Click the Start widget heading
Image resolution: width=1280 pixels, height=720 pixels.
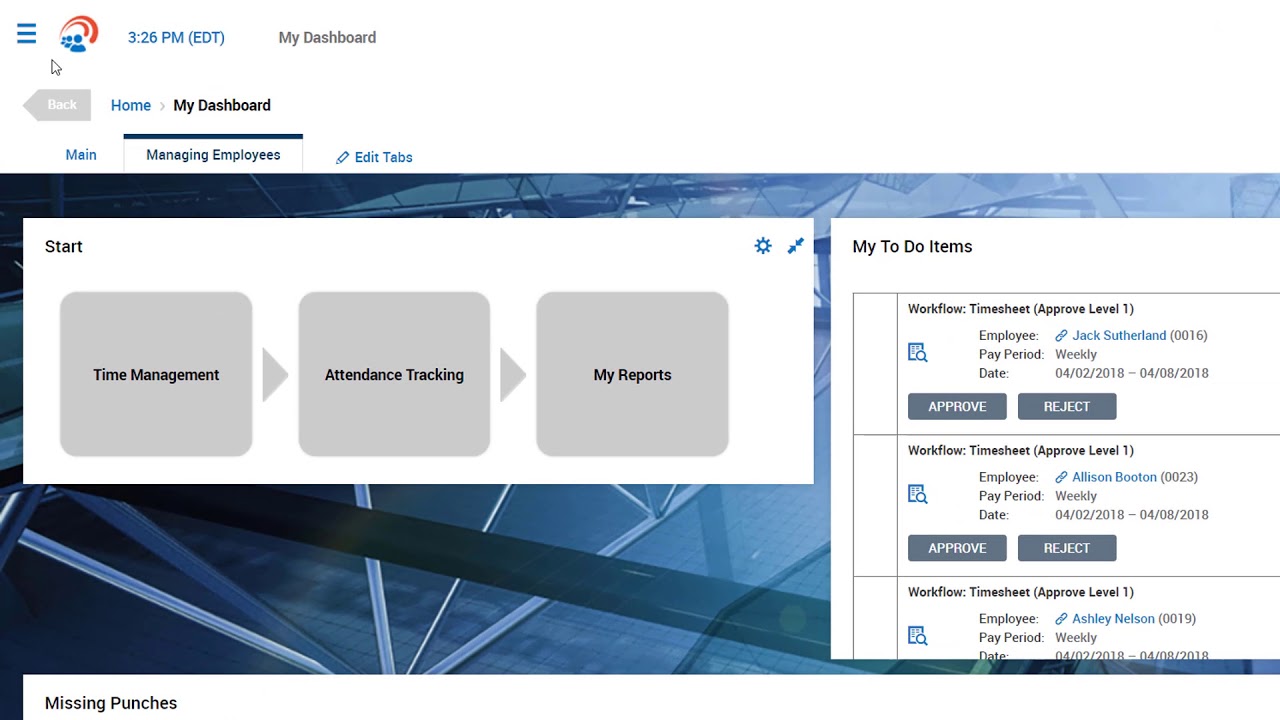64,247
